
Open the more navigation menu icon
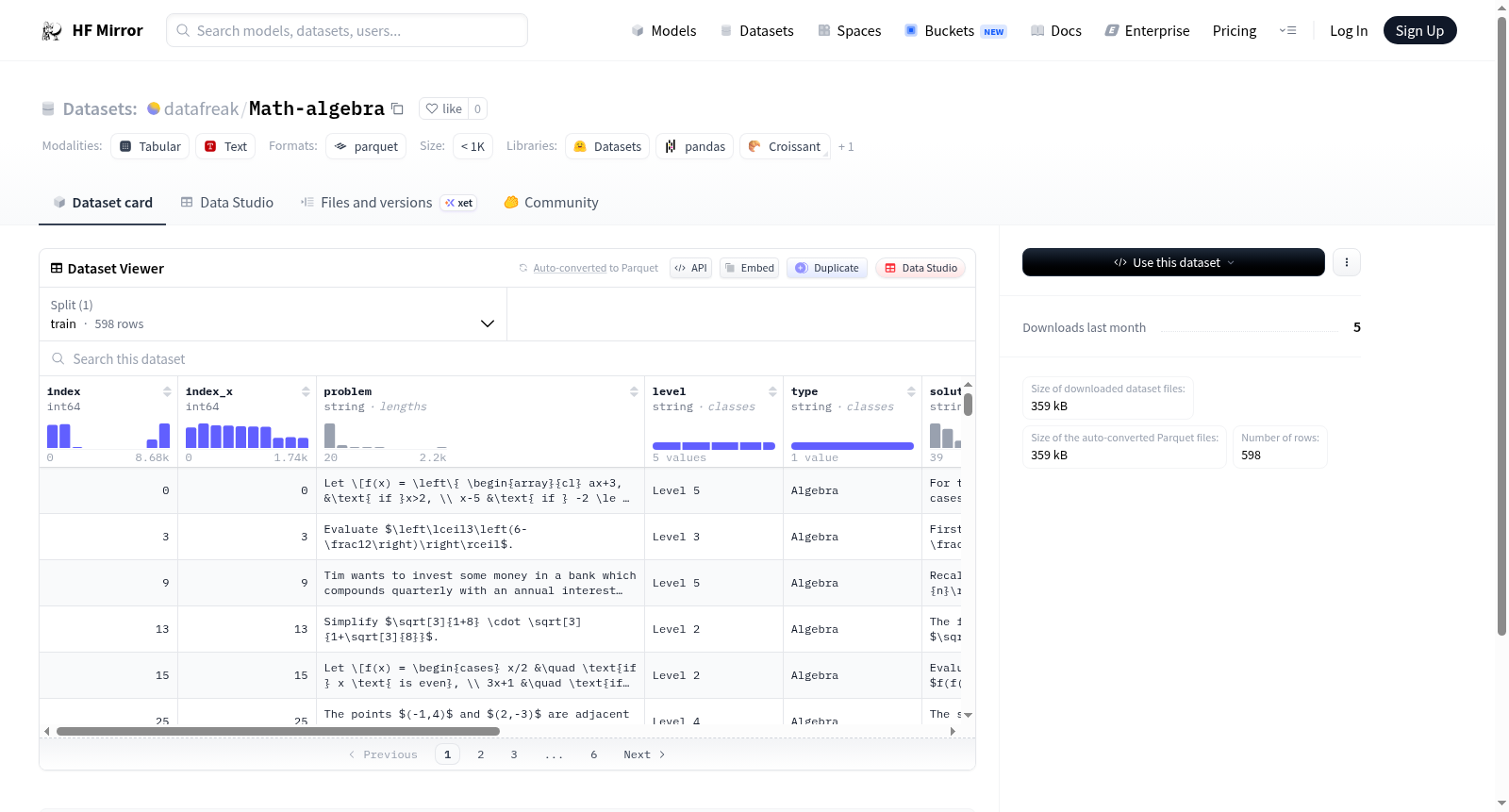coord(1287,30)
